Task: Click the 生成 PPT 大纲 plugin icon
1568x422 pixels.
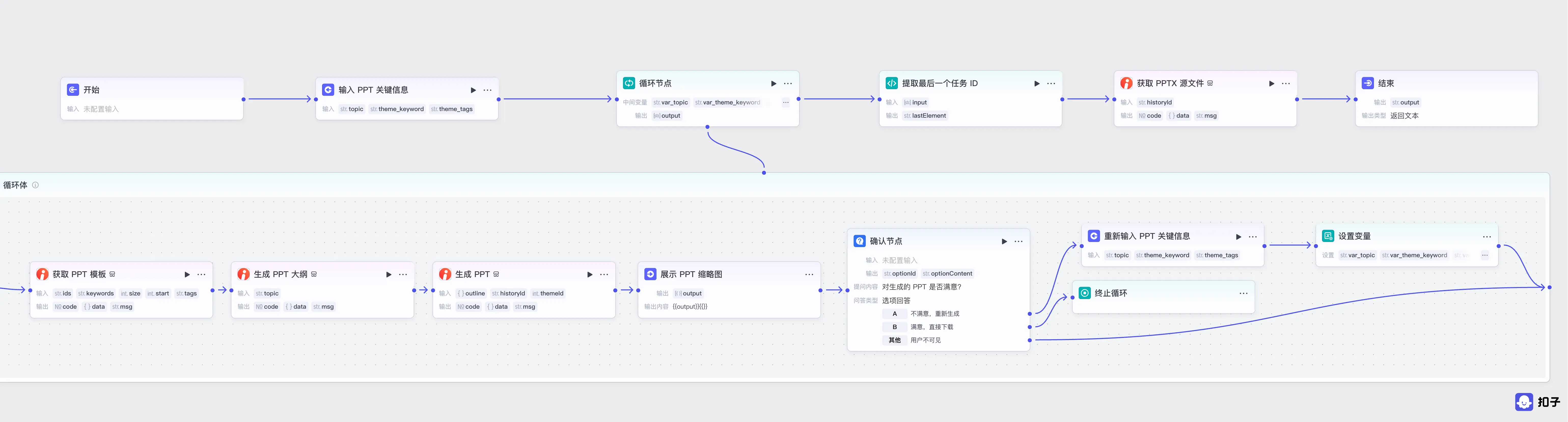Action: (x=243, y=274)
